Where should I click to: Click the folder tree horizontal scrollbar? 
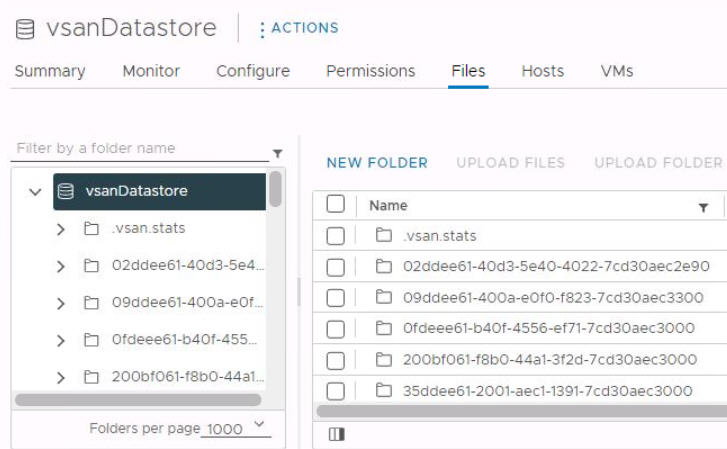click(138, 400)
